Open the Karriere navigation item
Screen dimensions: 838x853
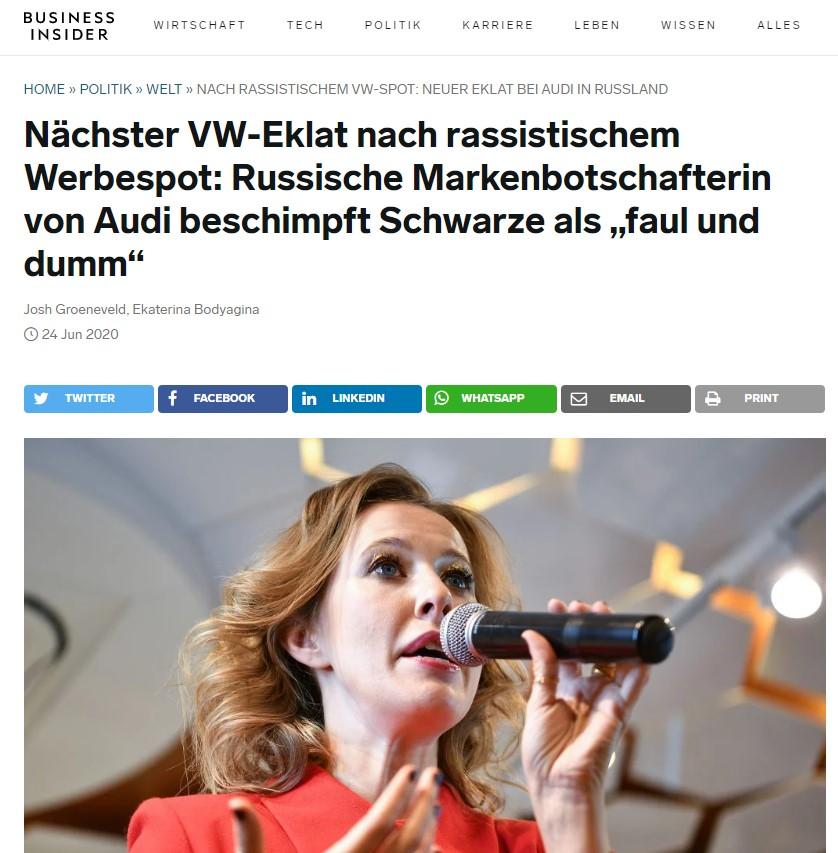pos(498,25)
